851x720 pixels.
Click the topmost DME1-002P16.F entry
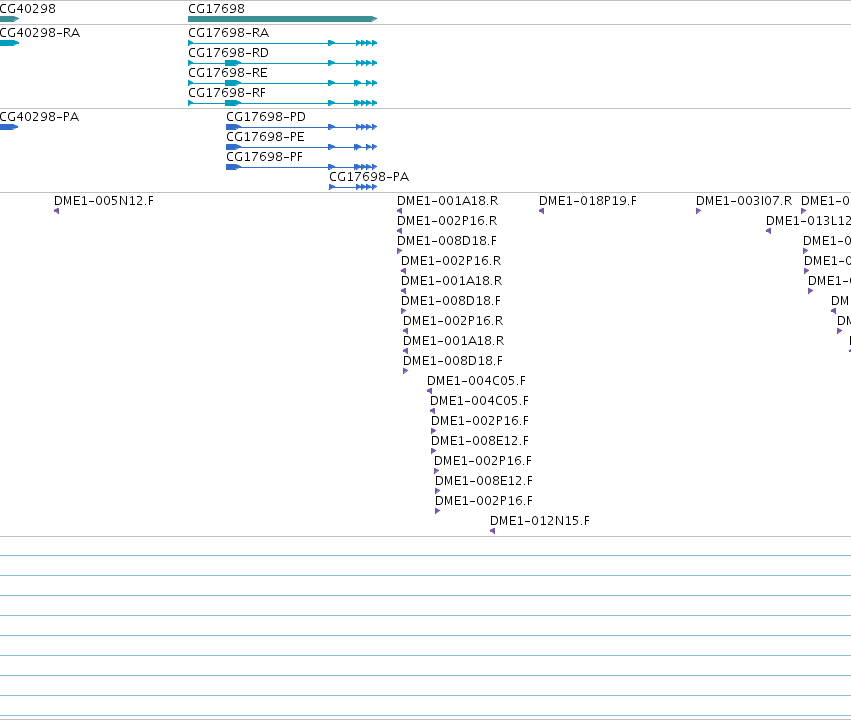(x=480, y=421)
